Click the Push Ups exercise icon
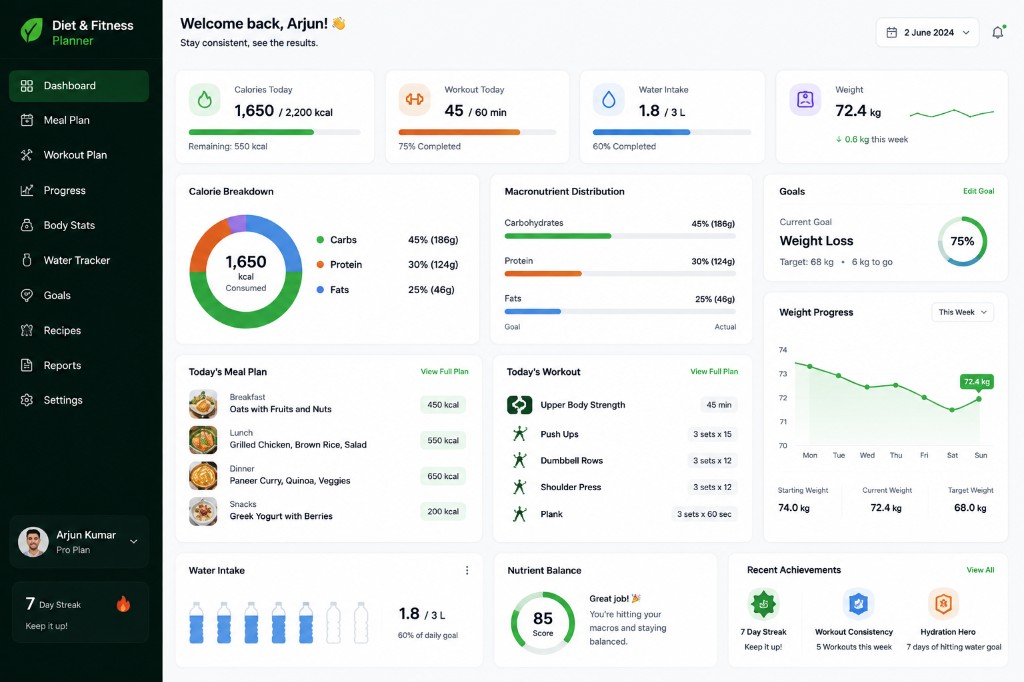1024x682 pixels. click(x=520, y=434)
